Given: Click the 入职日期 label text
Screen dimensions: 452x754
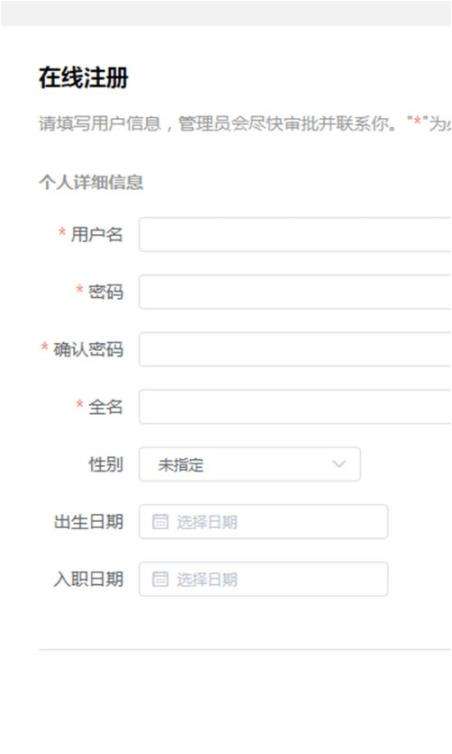Looking at the screenshot, I should point(88,579).
